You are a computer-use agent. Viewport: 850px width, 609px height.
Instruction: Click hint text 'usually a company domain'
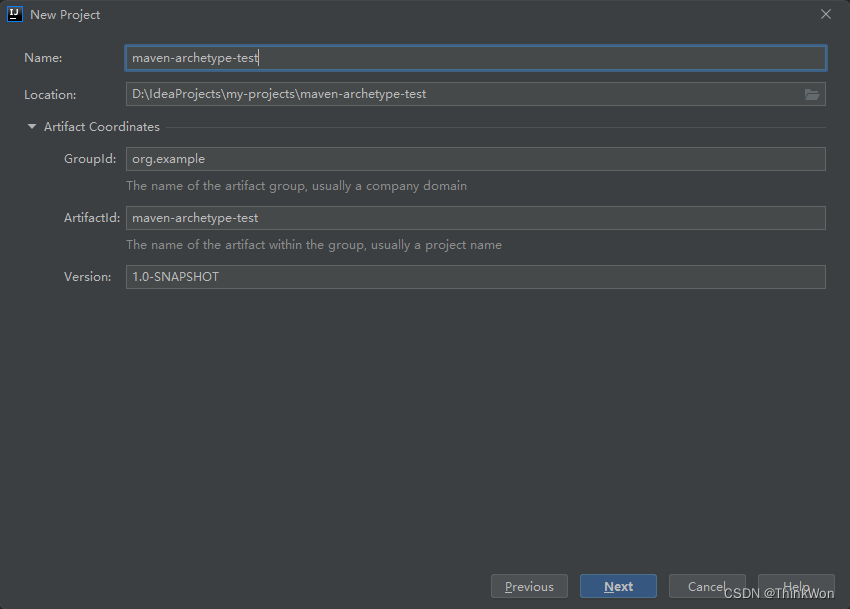[x=389, y=186]
